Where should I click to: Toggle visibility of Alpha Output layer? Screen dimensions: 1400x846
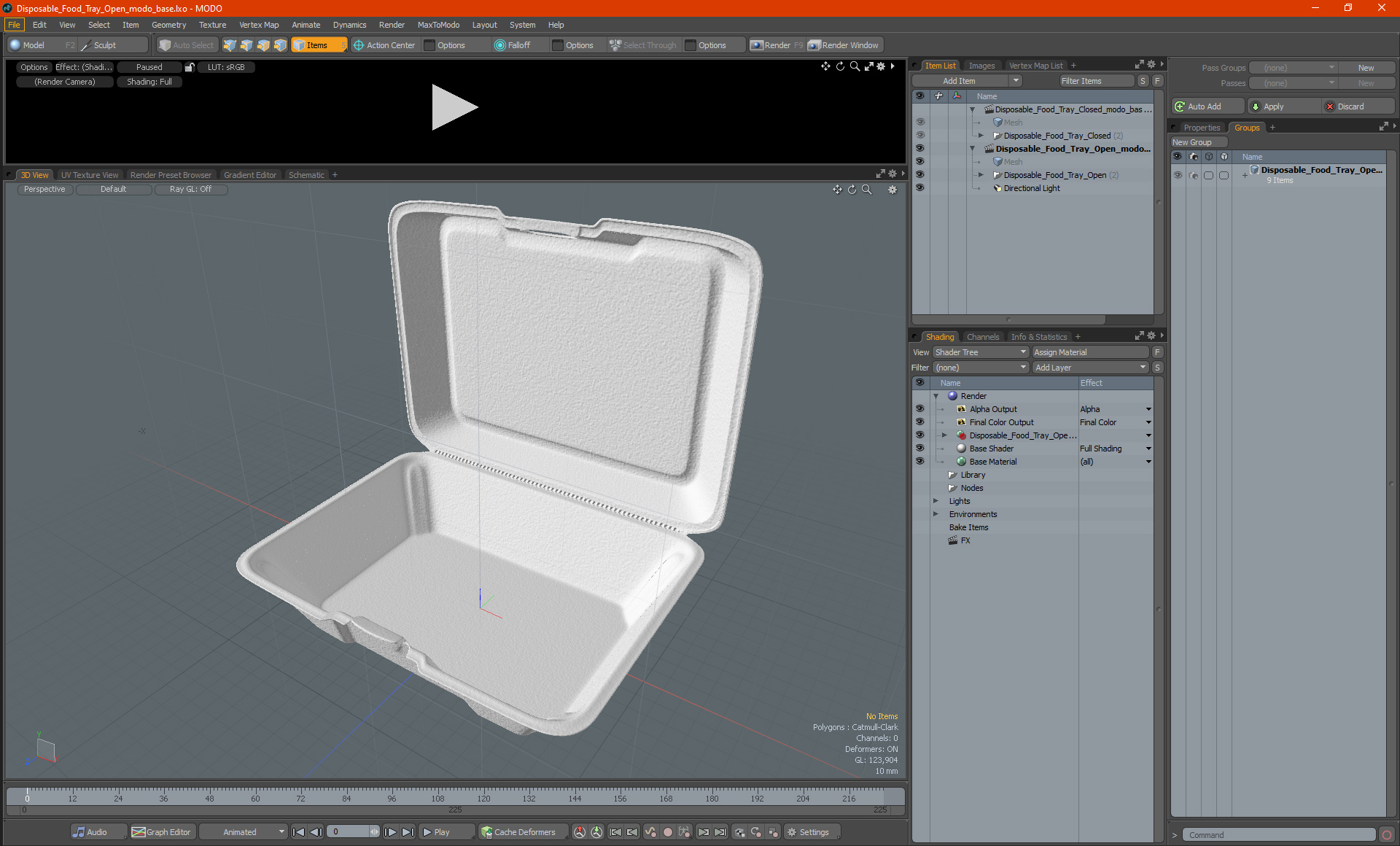(919, 409)
